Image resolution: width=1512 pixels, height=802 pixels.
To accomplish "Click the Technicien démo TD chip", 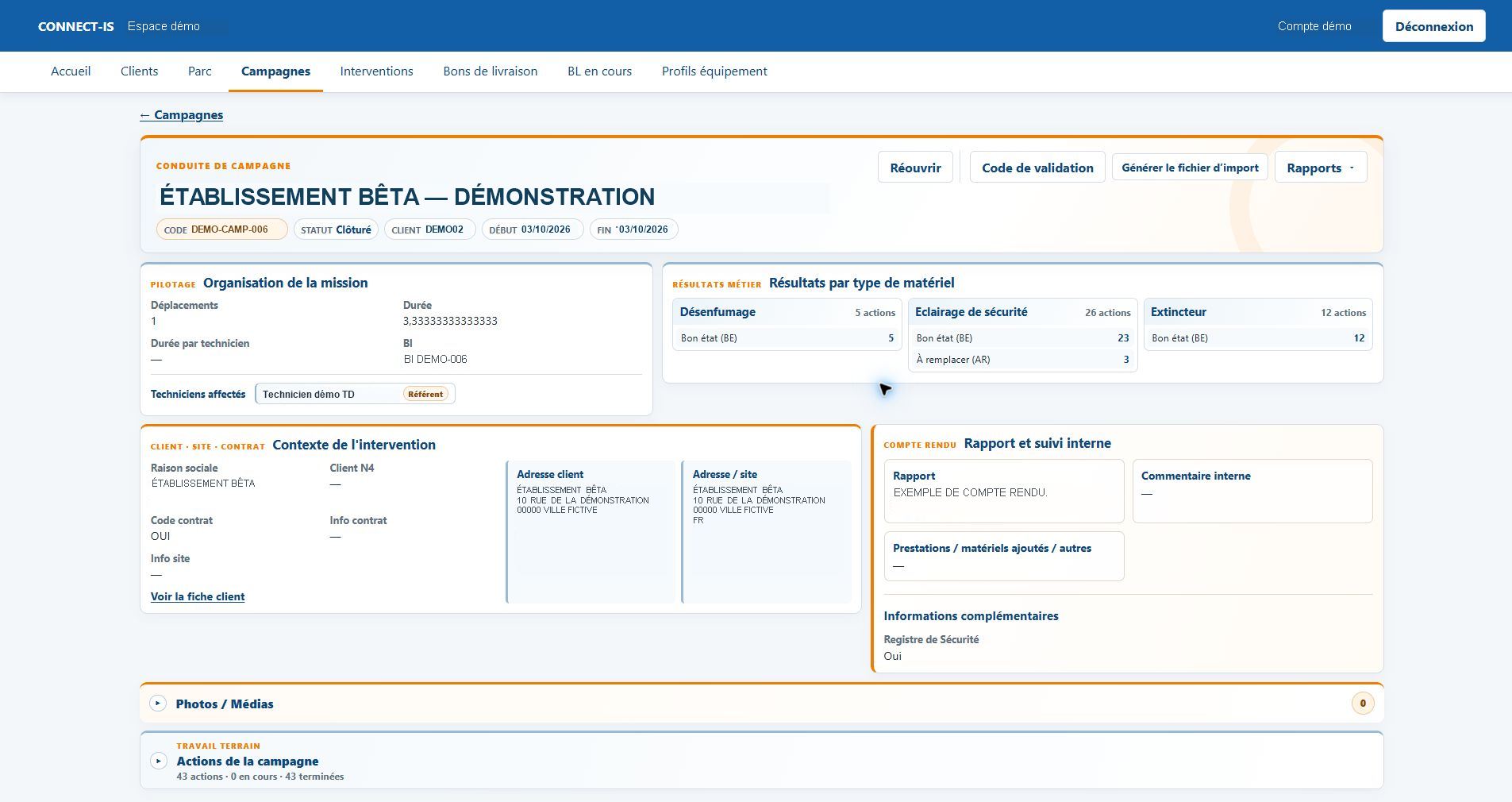I will (x=355, y=394).
